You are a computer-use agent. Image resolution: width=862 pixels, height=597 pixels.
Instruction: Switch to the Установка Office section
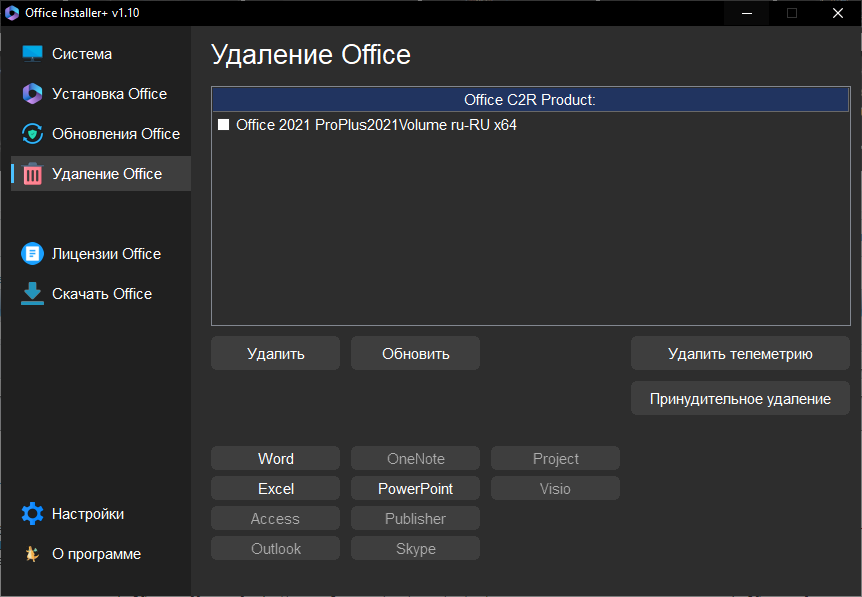click(x=109, y=94)
